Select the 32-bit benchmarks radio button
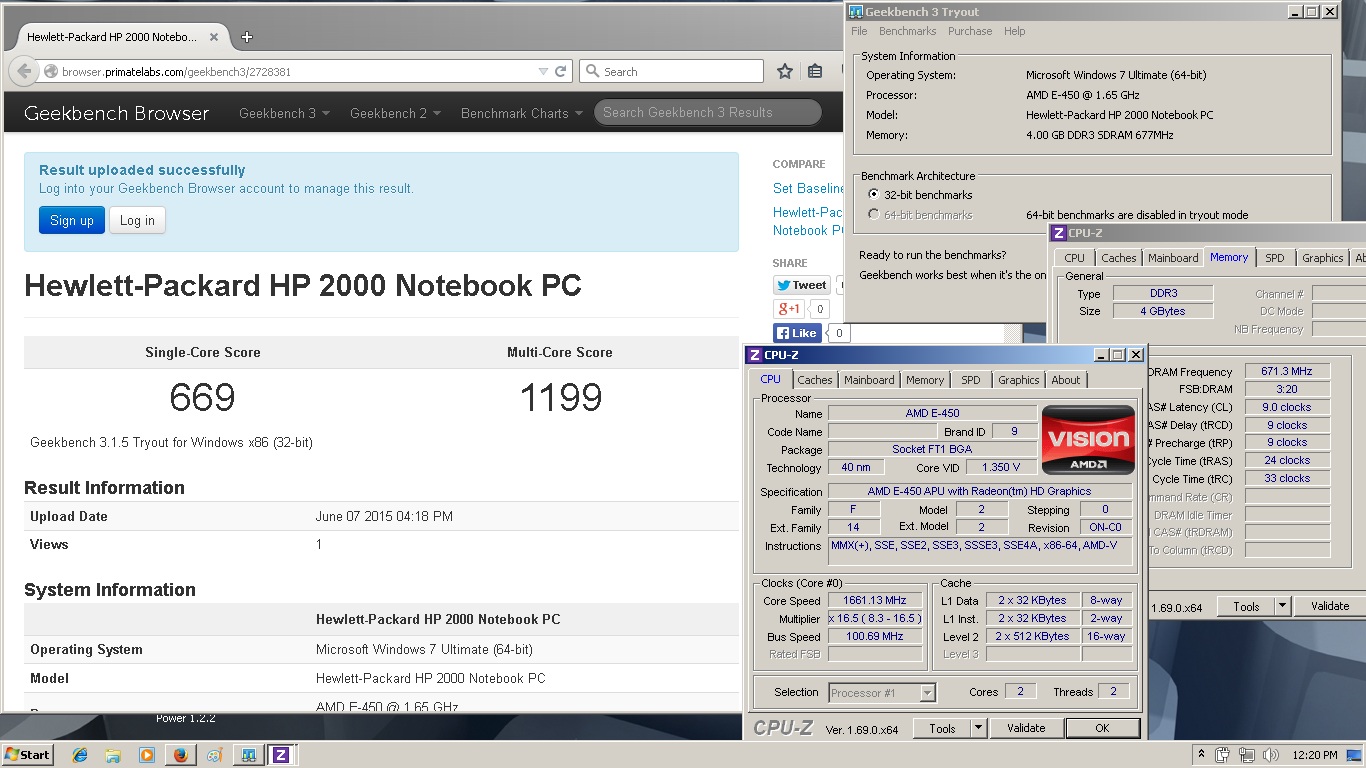The height and width of the screenshot is (768, 1366). pos(874,195)
